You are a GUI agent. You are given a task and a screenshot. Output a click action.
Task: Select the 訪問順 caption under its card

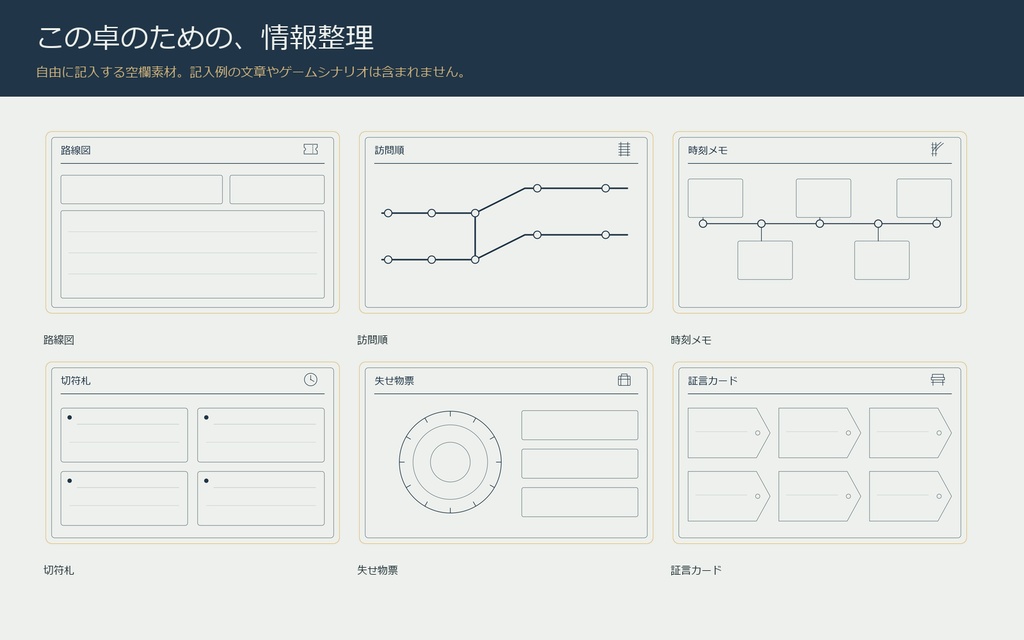point(372,340)
